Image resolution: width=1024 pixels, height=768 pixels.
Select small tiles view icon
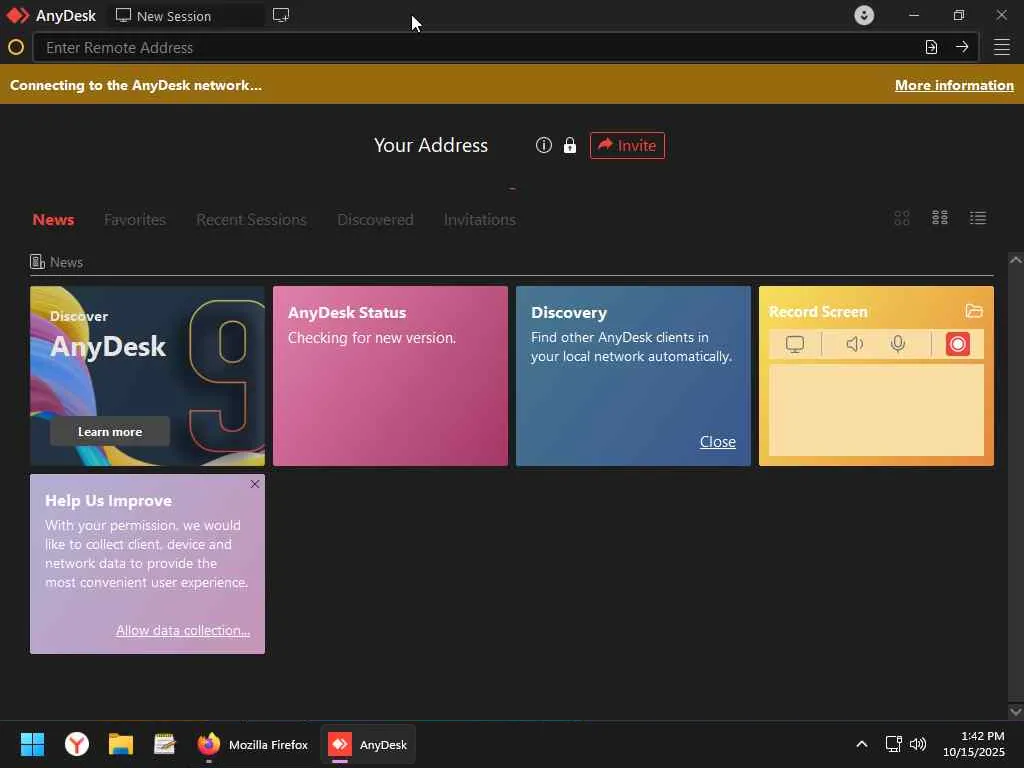940,217
